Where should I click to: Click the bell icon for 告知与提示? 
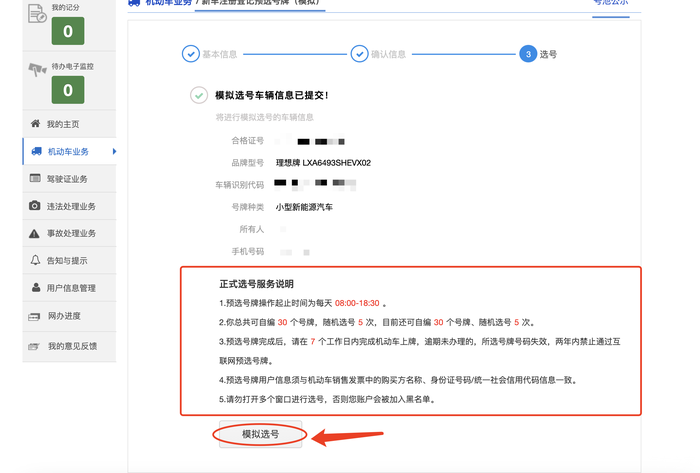coord(36,260)
